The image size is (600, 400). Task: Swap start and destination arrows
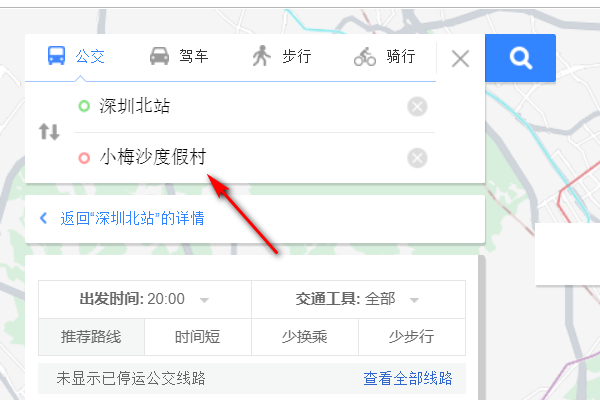(x=49, y=132)
